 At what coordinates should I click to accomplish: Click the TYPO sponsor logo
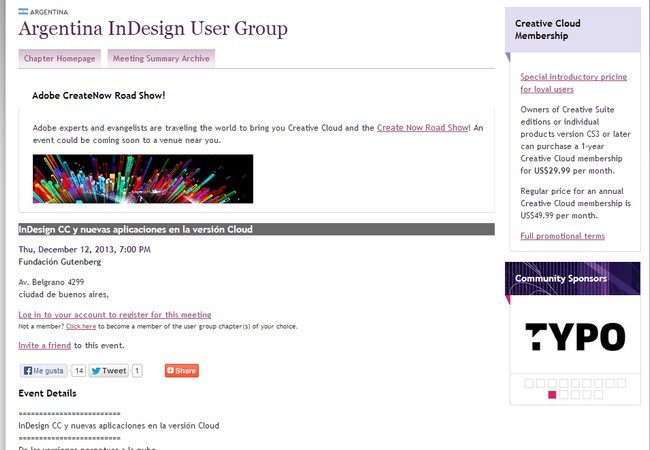click(x=575, y=336)
